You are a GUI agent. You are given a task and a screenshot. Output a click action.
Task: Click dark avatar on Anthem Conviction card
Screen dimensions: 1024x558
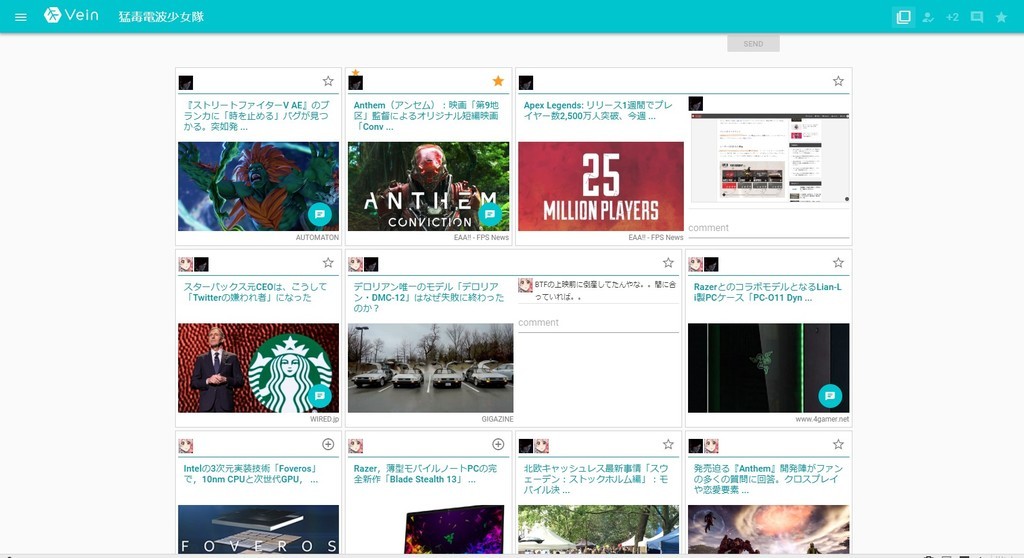[356, 83]
